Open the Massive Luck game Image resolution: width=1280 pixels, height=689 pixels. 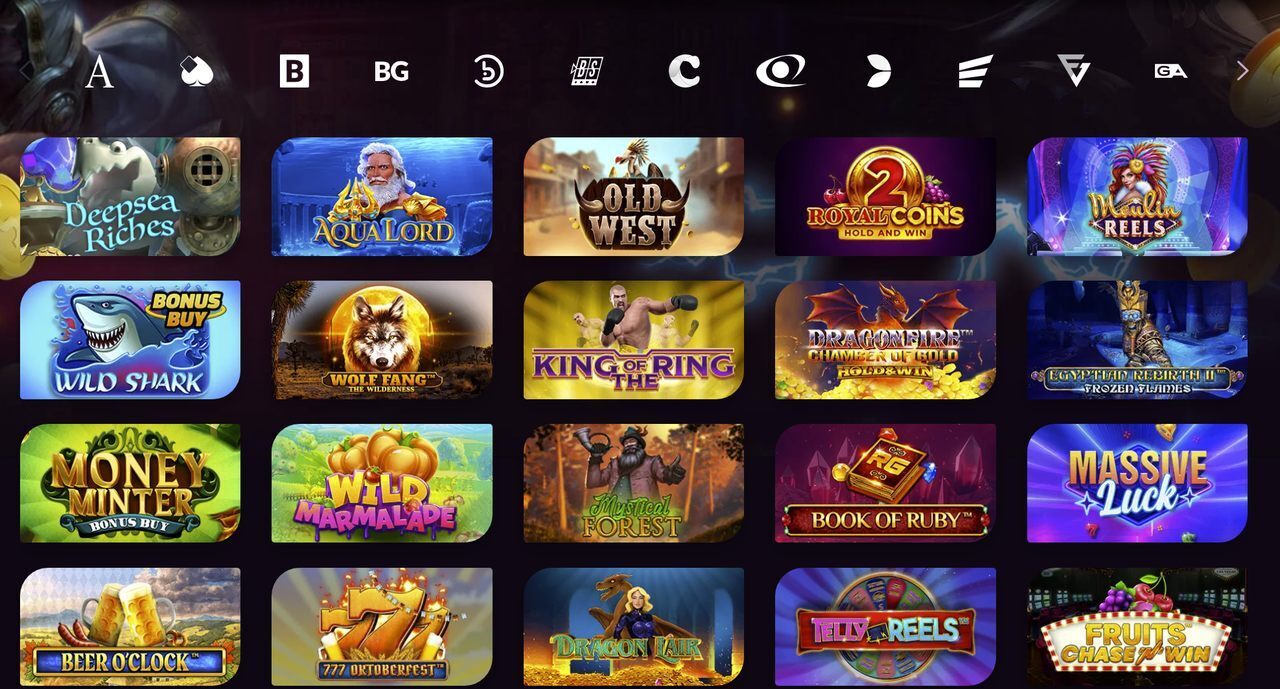[1137, 483]
